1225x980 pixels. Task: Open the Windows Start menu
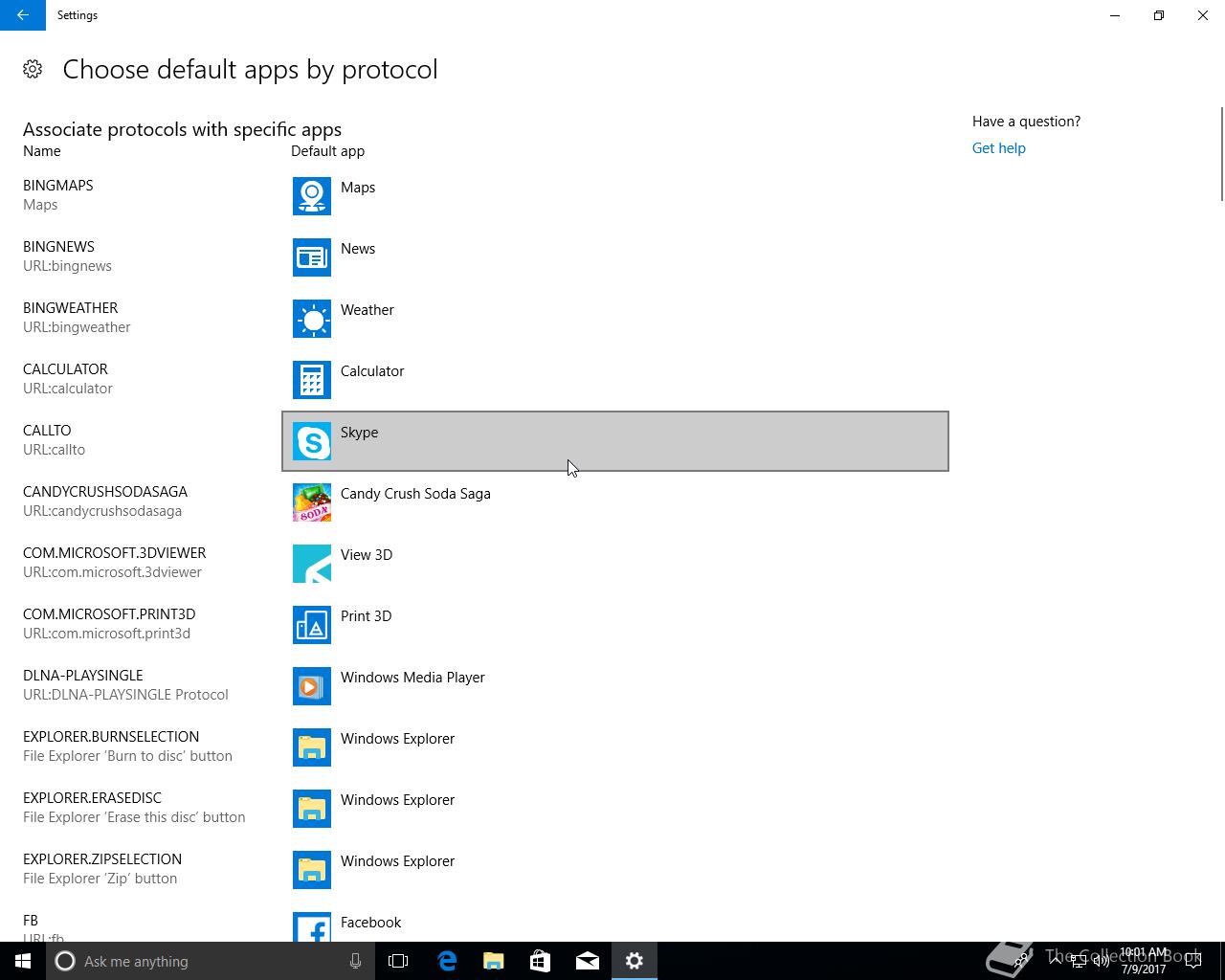coord(23,961)
